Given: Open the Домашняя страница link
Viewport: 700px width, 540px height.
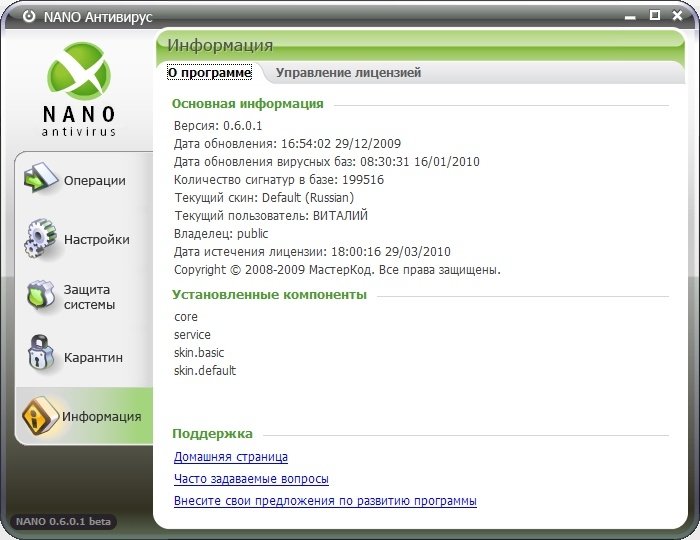Looking at the screenshot, I should pos(231,457).
